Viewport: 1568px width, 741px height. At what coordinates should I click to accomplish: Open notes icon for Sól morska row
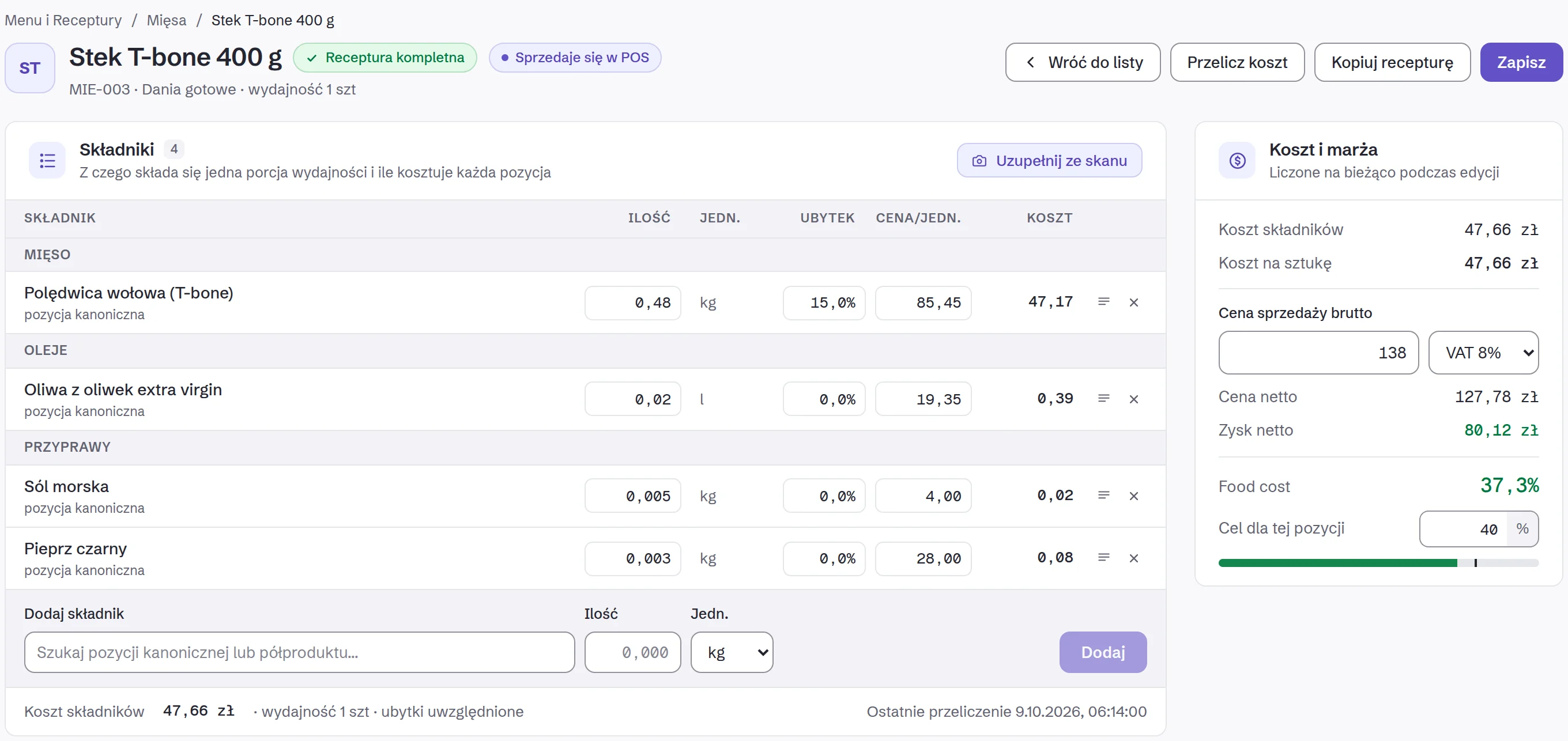point(1103,495)
